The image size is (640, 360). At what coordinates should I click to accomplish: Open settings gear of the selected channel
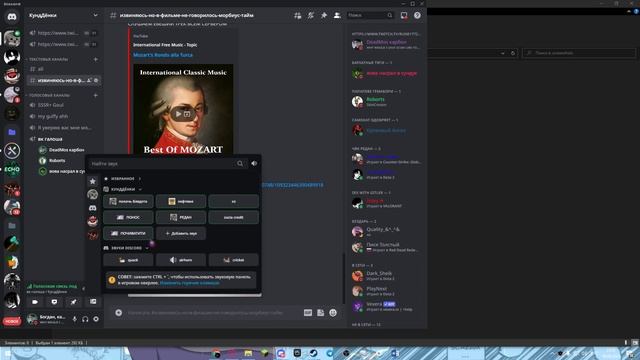[96, 80]
